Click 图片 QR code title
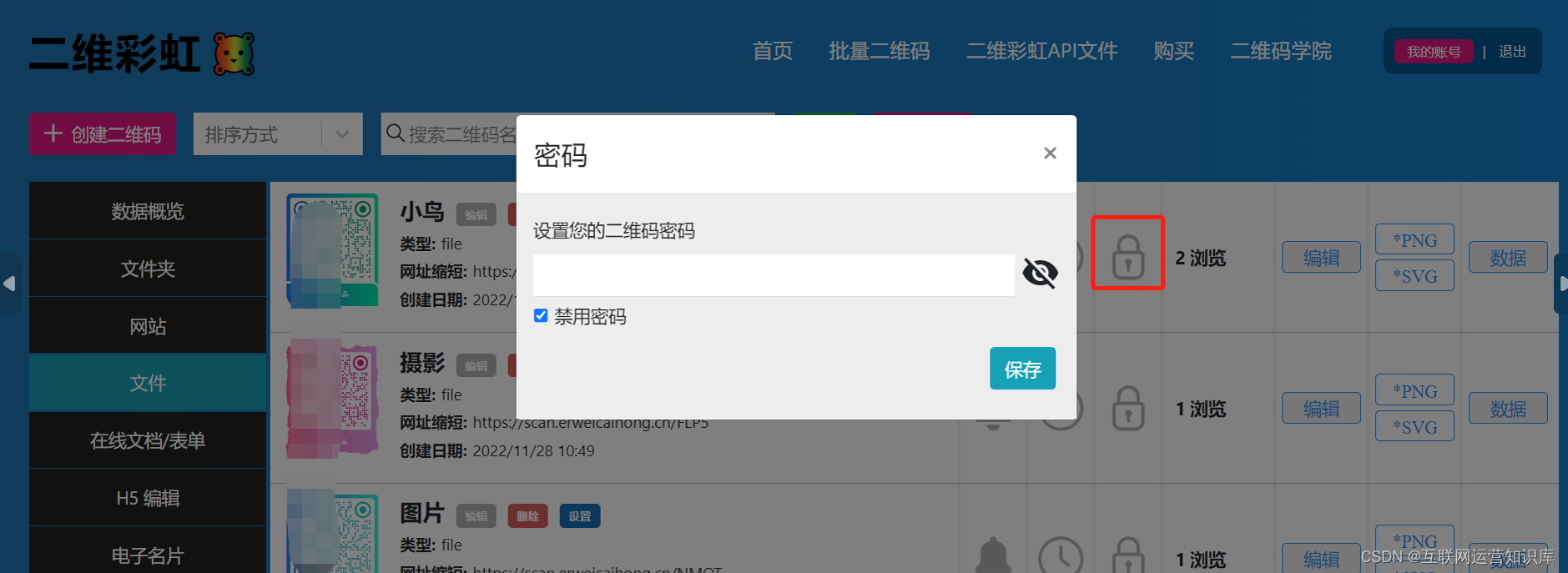The width and height of the screenshot is (1568, 573). tap(422, 513)
